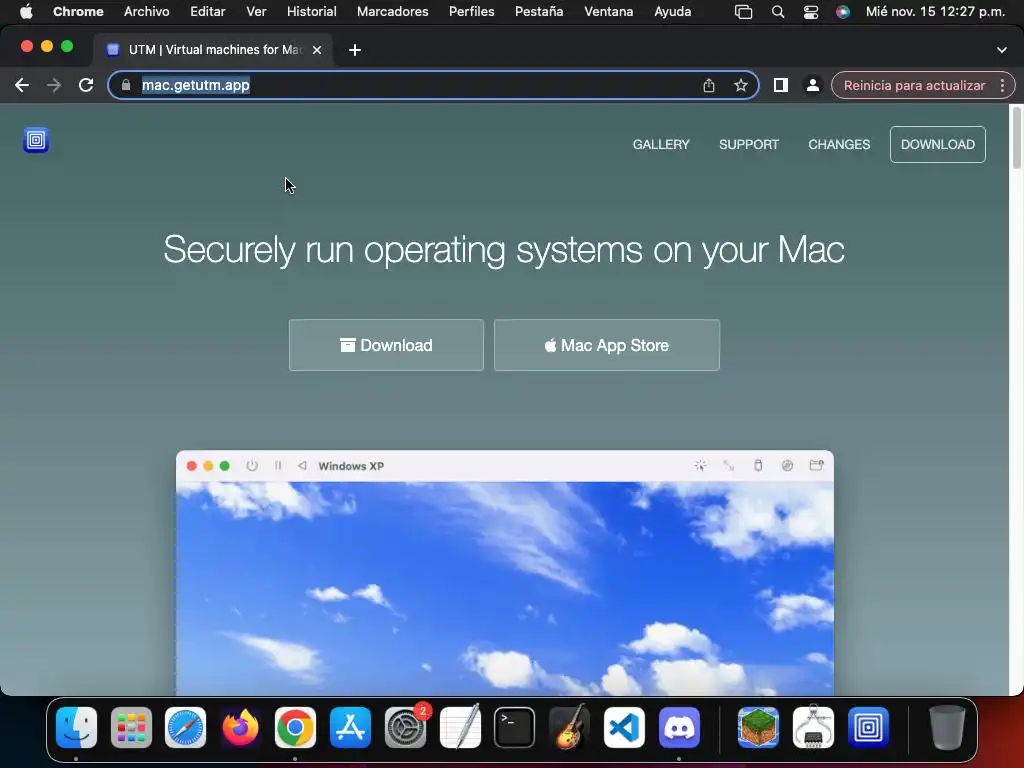Open Finder from the Dock
The width and height of the screenshot is (1024, 768).
pos(76,727)
